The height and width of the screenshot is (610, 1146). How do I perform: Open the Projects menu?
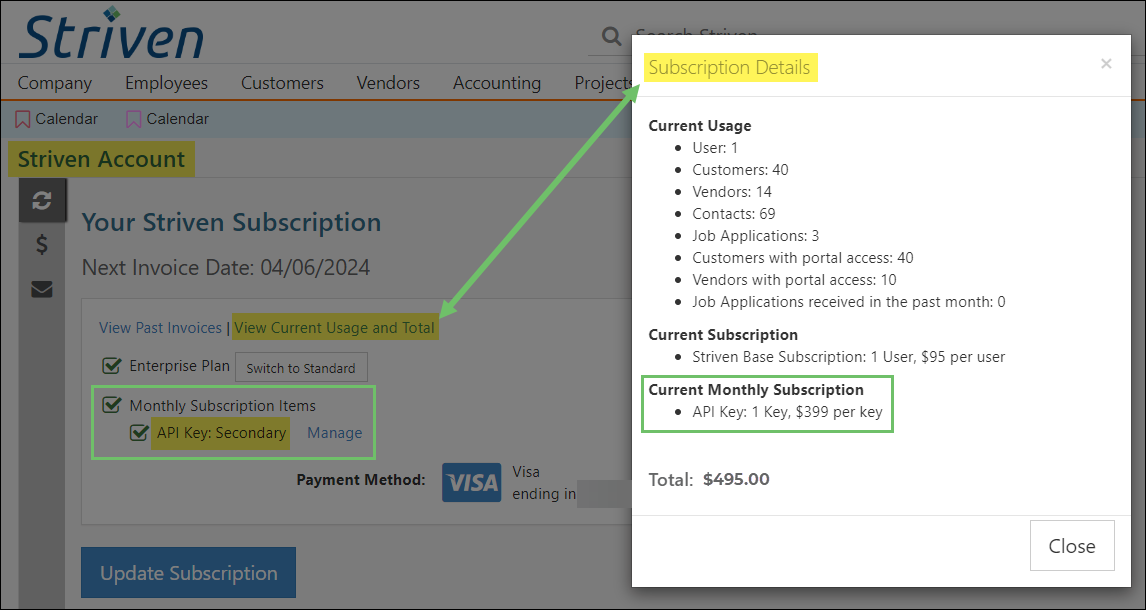click(x=603, y=83)
